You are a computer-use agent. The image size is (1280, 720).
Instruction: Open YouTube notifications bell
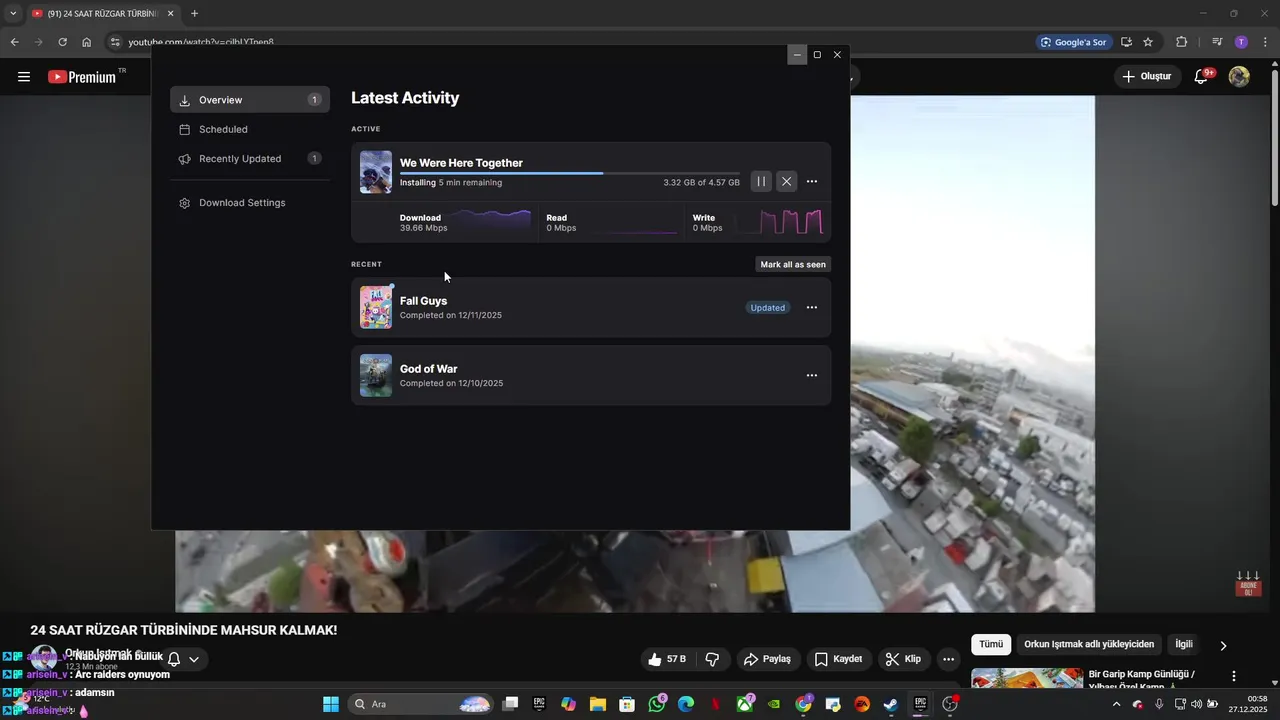point(1202,76)
